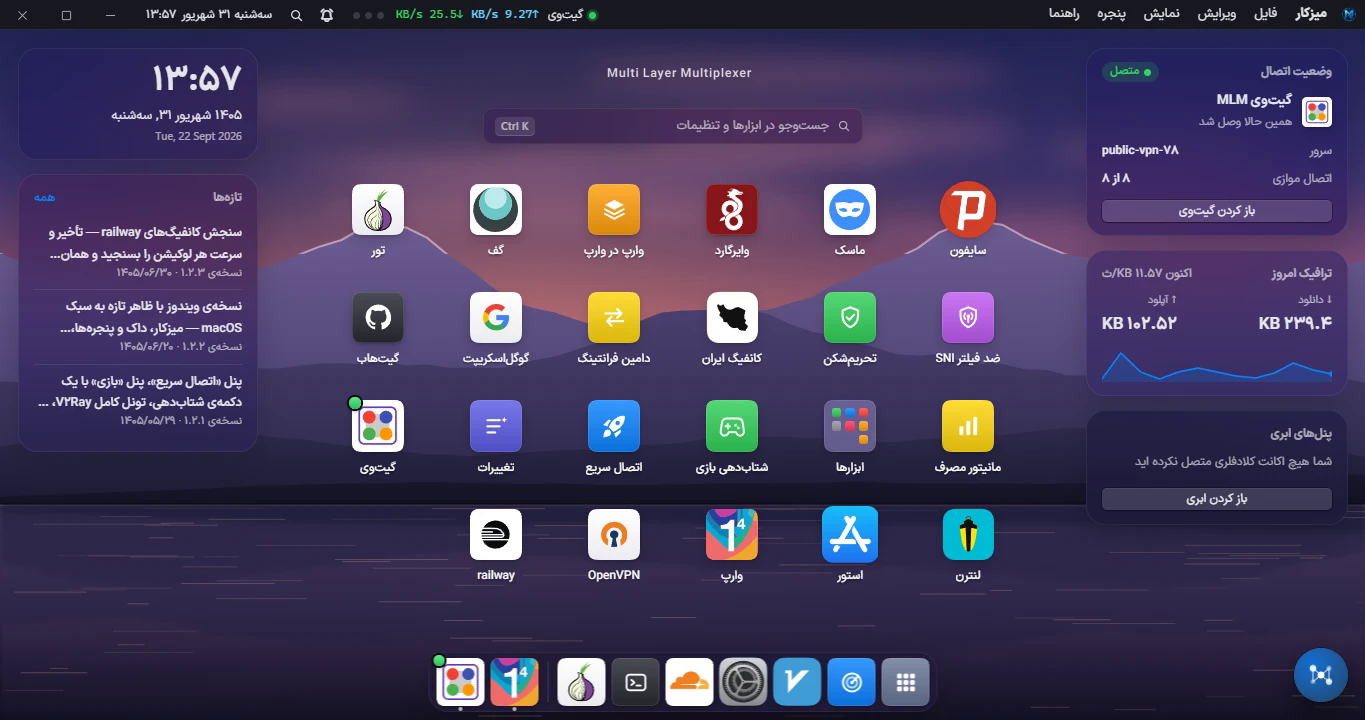The height and width of the screenshot is (720, 1365).
Task: Open the notifications bell in the top bar
Action: coord(327,15)
